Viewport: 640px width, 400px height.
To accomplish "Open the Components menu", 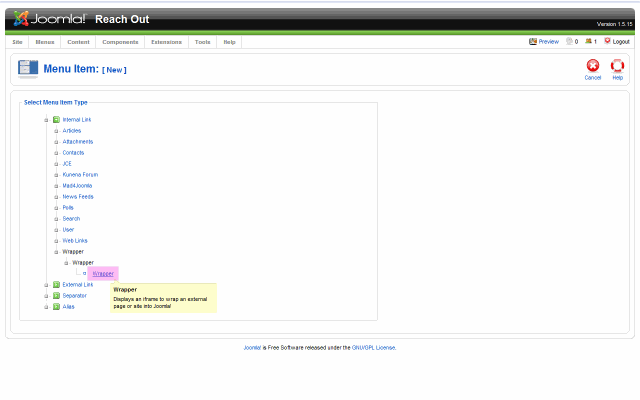I will 120,42.
